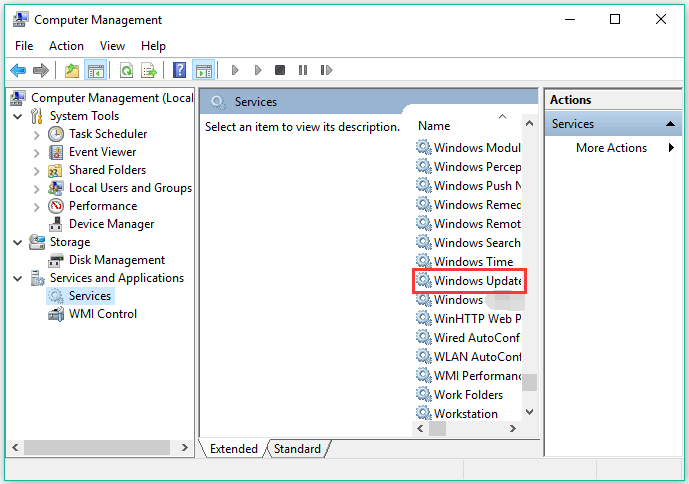
Task: Click the Export List toolbar icon
Action: [149, 70]
